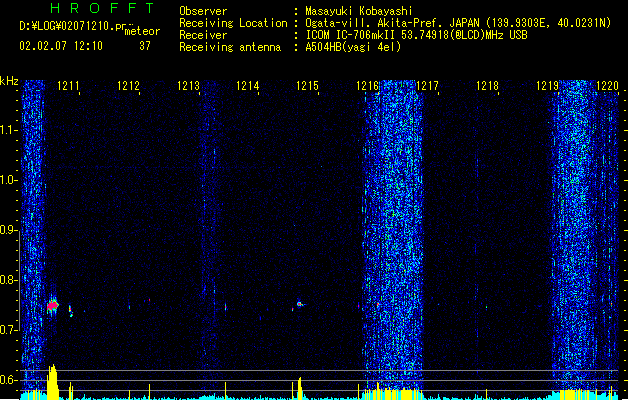Viewport: 629px width, 400px height.
Task: Click the 1216 time axis marker
Action: click(x=367, y=86)
